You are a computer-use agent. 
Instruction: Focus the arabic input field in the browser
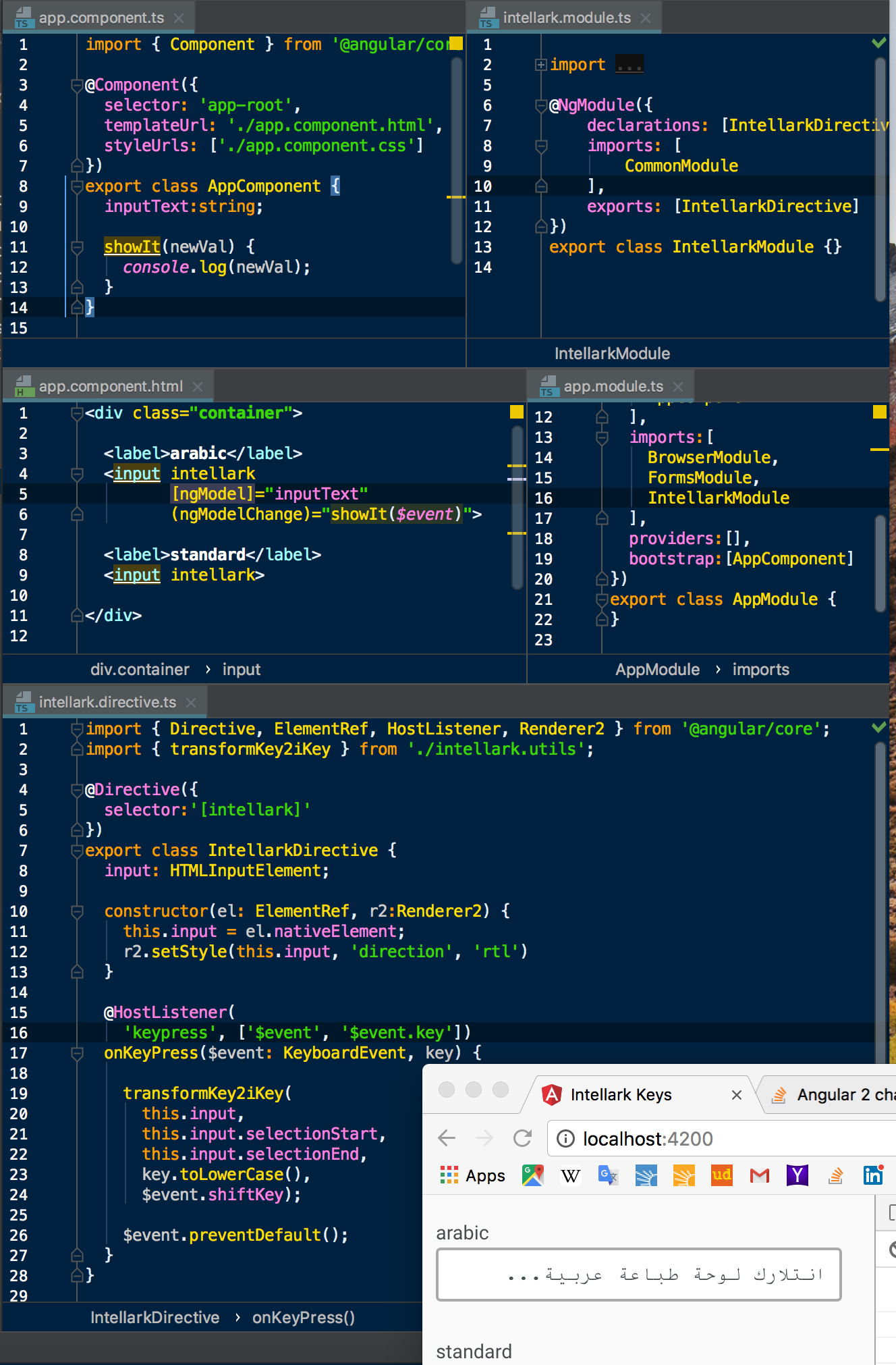point(638,1275)
